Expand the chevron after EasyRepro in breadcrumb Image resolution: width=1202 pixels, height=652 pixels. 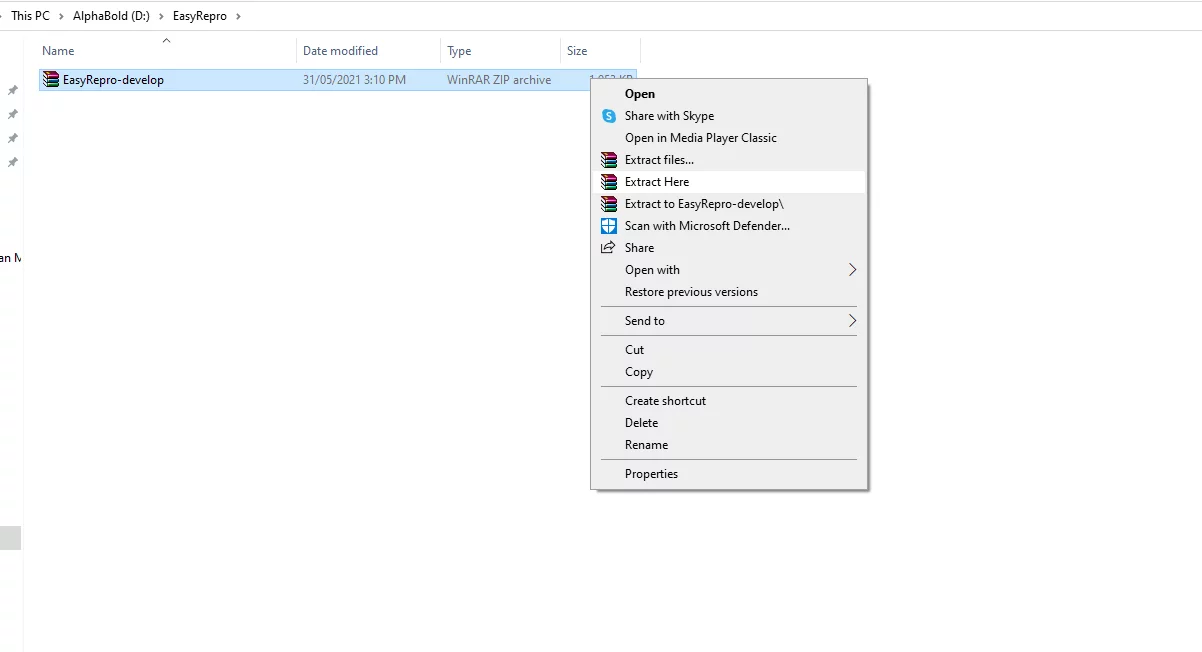point(238,16)
